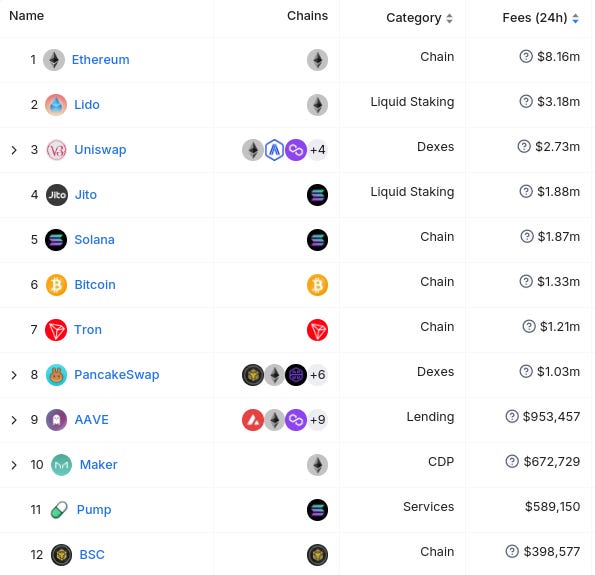This screenshot has height=575, width=595.
Task: Click the Solana logo next to Solana name
Action: point(56,240)
